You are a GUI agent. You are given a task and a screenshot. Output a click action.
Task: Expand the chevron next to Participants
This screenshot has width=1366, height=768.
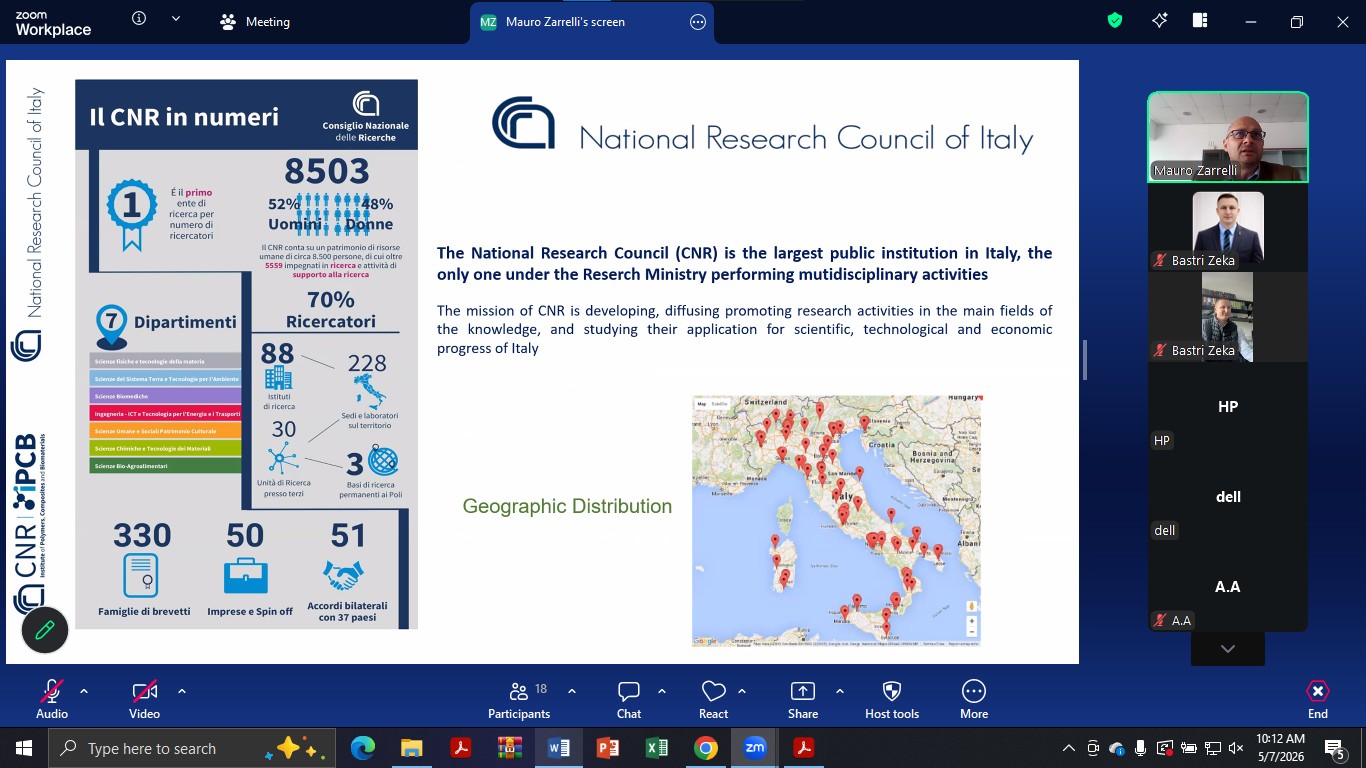(x=572, y=691)
